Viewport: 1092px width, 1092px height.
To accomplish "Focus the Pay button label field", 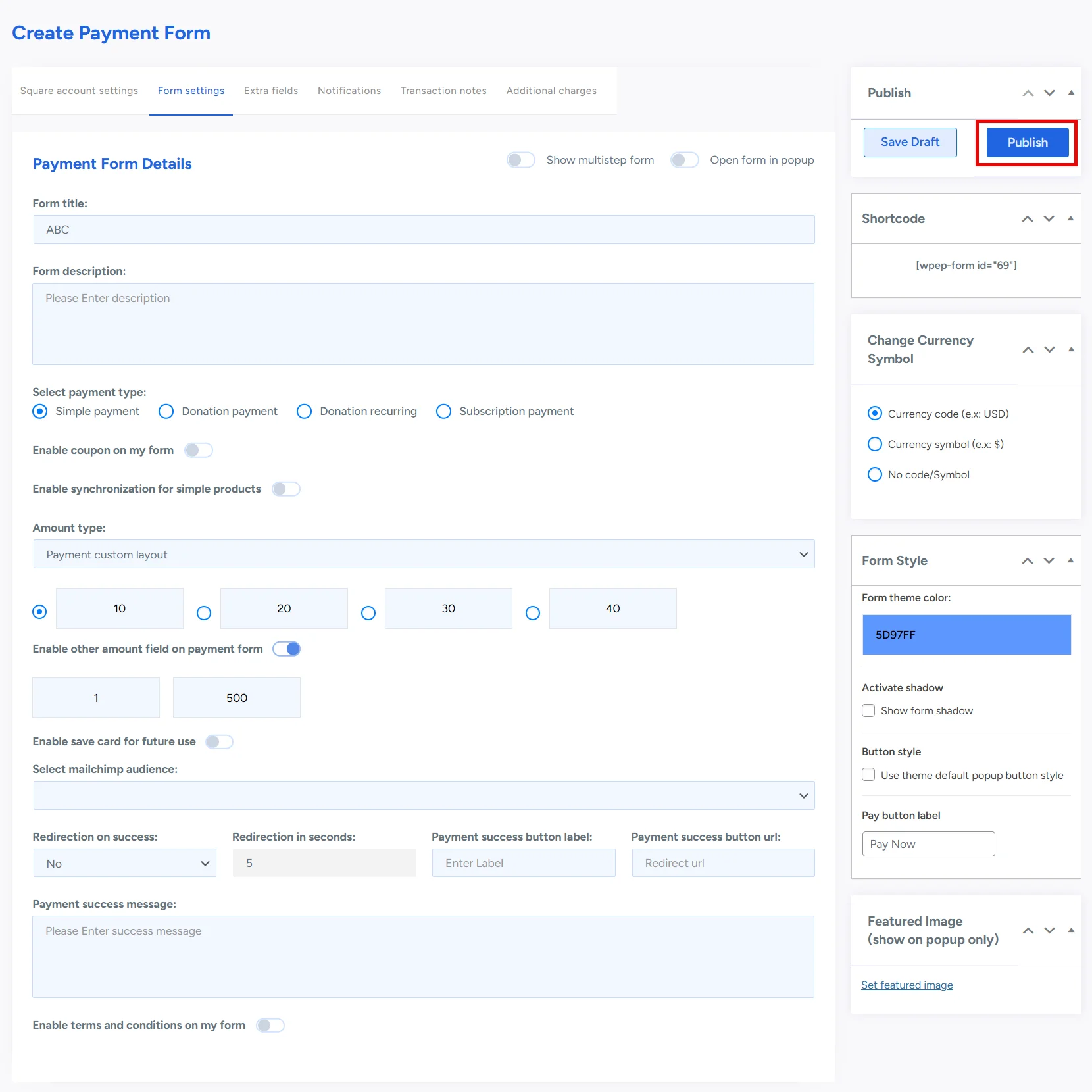I will [928, 844].
